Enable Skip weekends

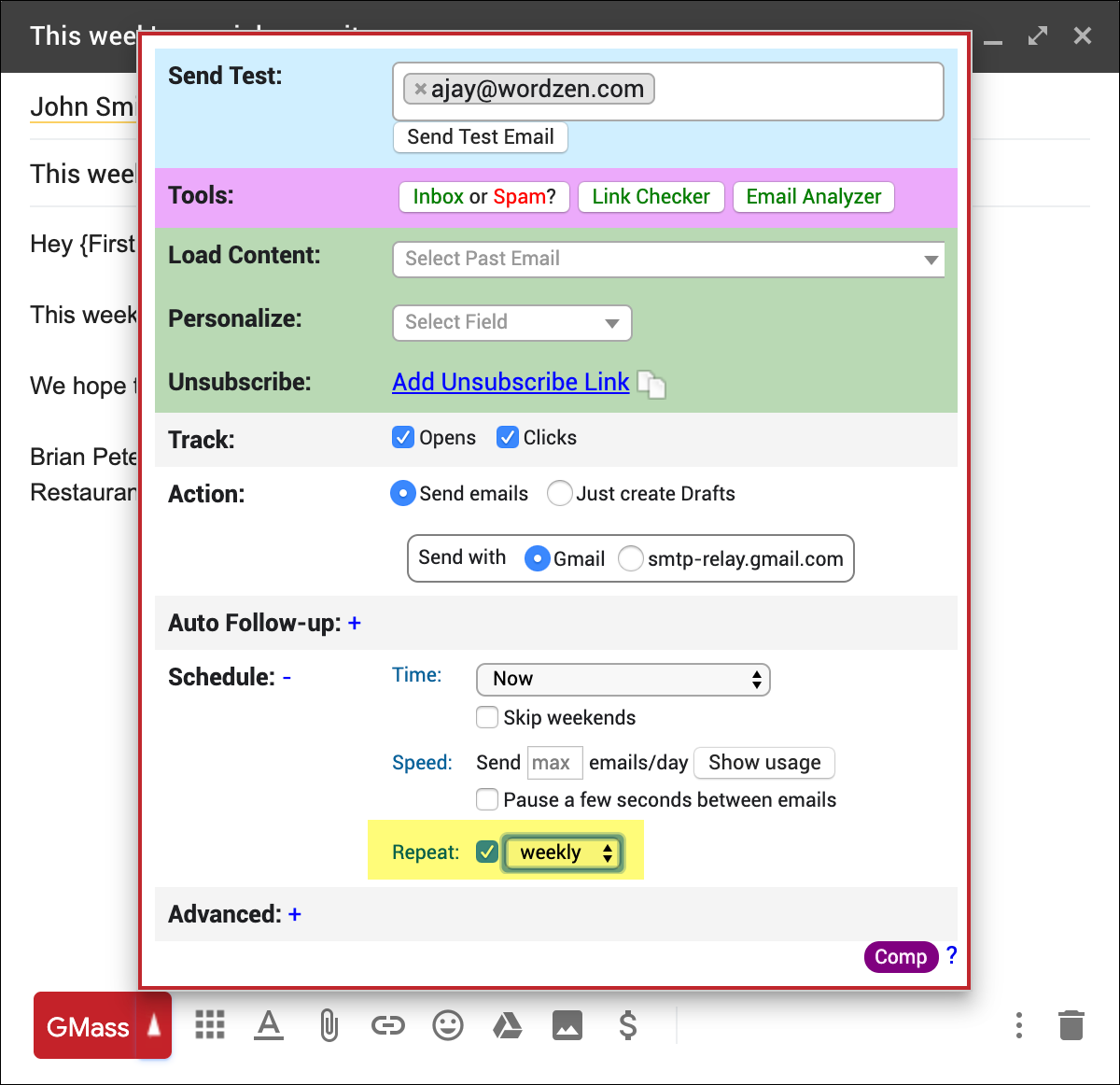coord(487,717)
